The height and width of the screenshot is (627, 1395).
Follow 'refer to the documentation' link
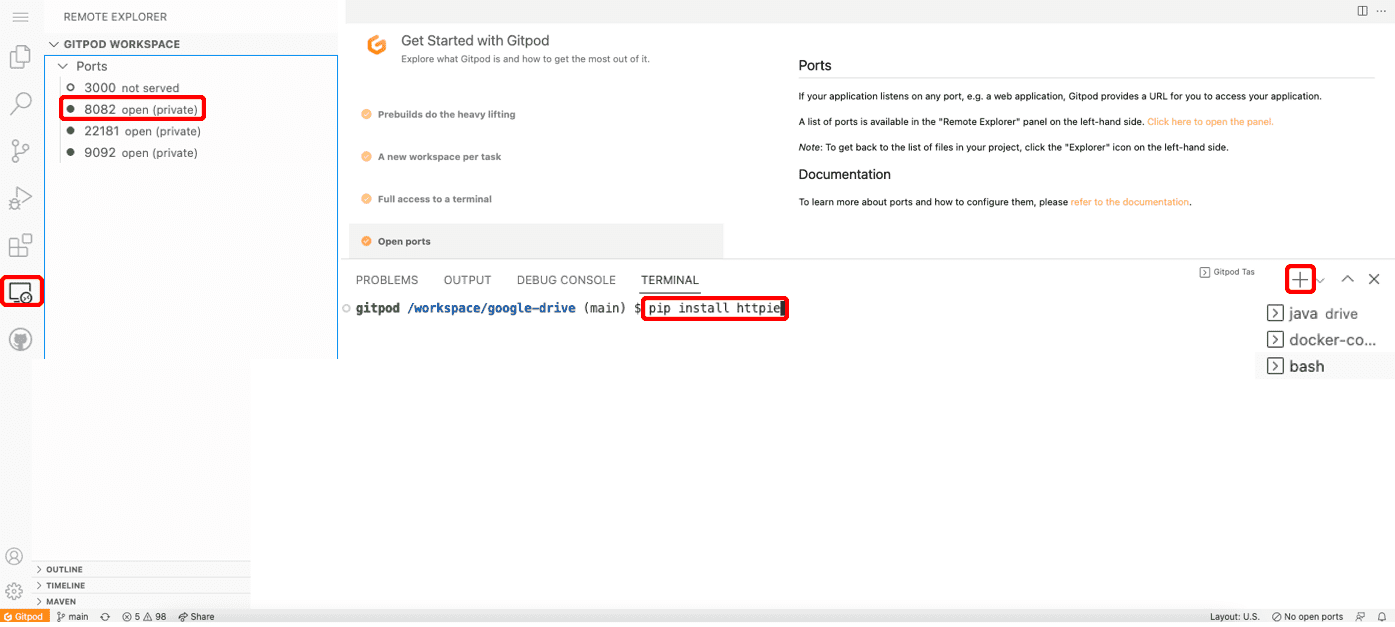pyautogui.click(x=1130, y=202)
